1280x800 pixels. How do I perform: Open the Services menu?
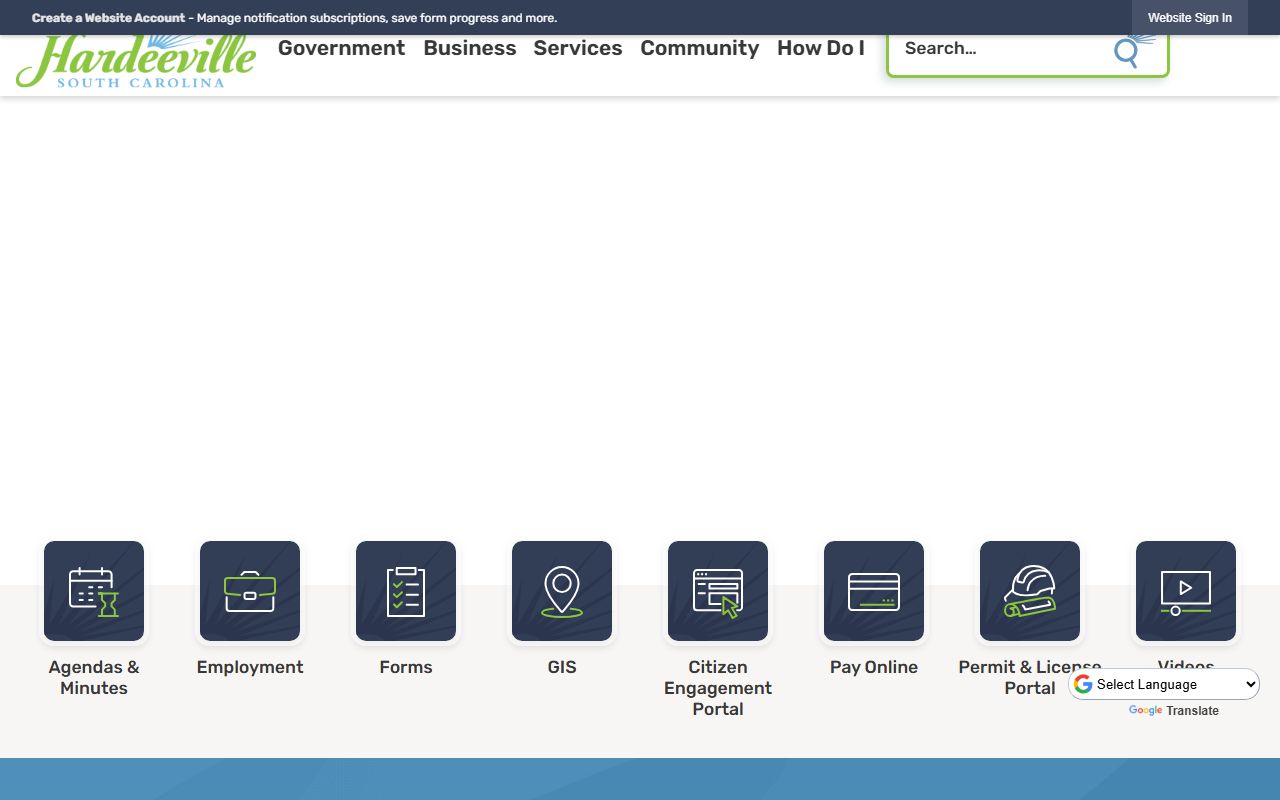pyautogui.click(x=578, y=48)
